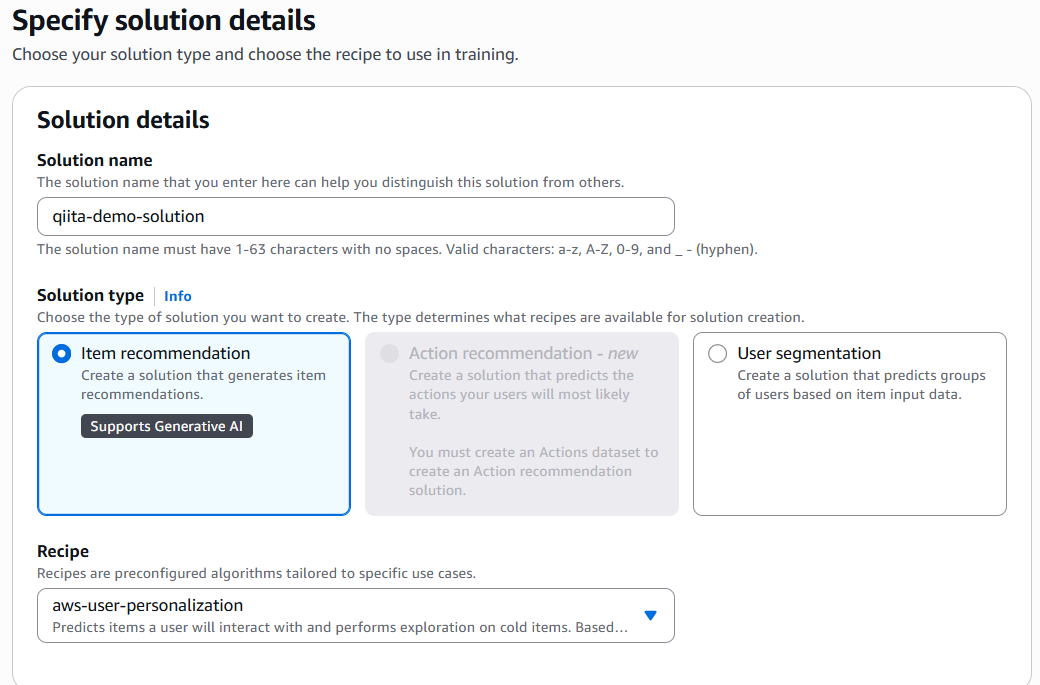1040x685 pixels.
Task: Open the Info link beside Solution type
Action: [178, 296]
